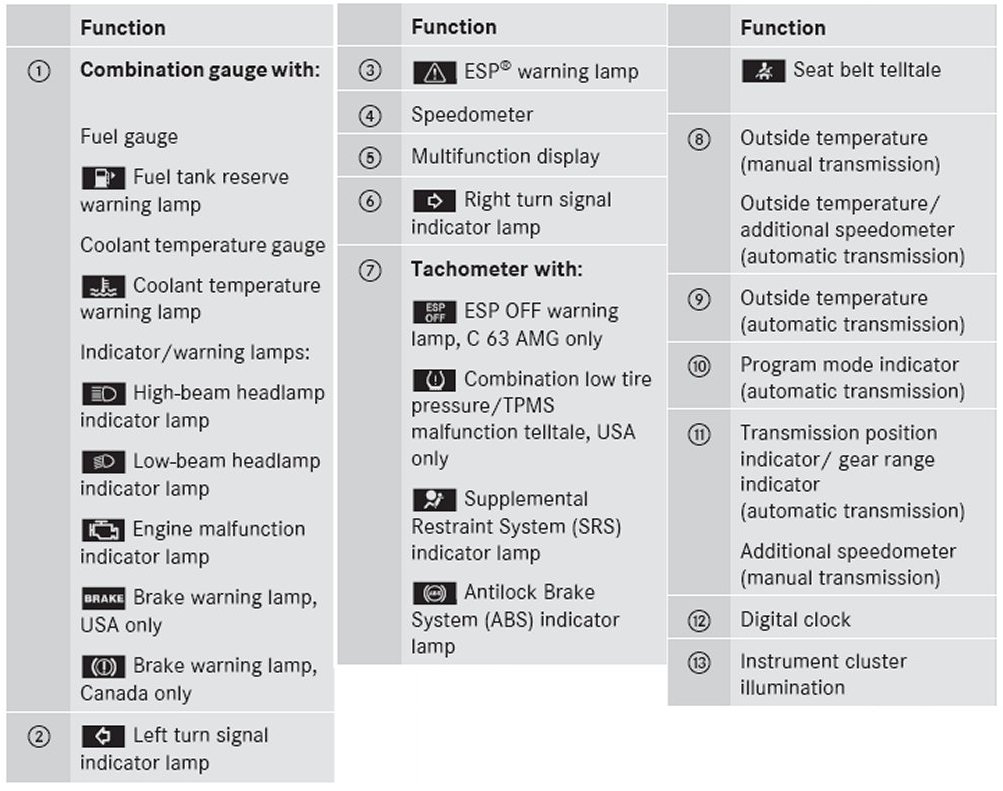The height and width of the screenshot is (791, 1003).
Task: Click the ESP OFF warning lamp icon
Action: [x=434, y=312]
